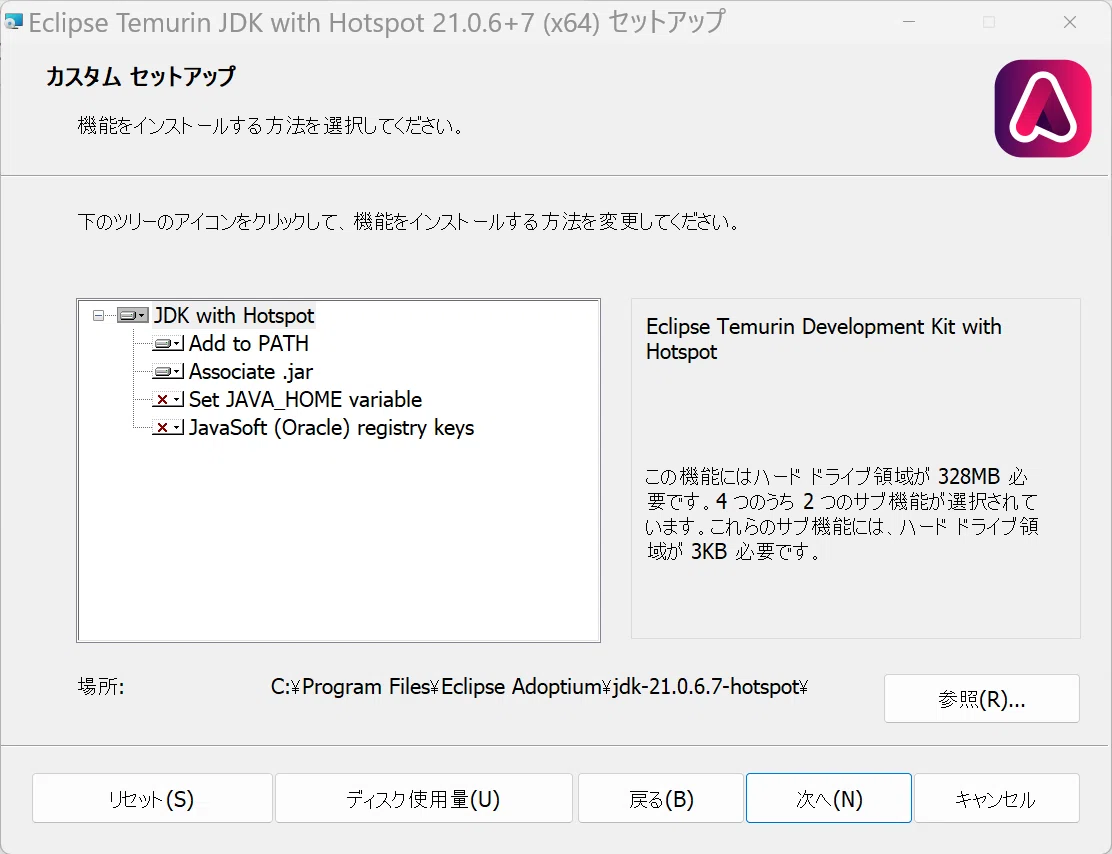
Task: Open the JDK with Hotspot feature drive icon
Action: coord(133,316)
